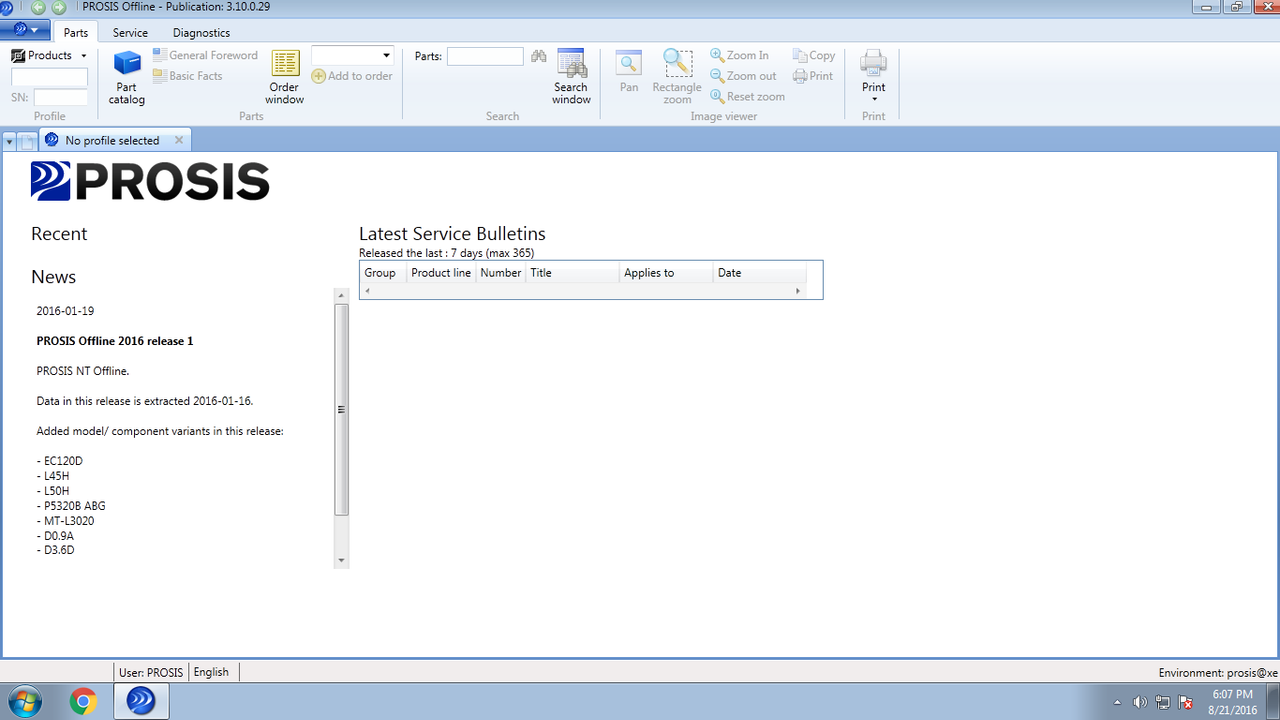This screenshot has height=720, width=1280.
Task: Click Environment: prosis@xe status text
Action: tap(1218, 673)
